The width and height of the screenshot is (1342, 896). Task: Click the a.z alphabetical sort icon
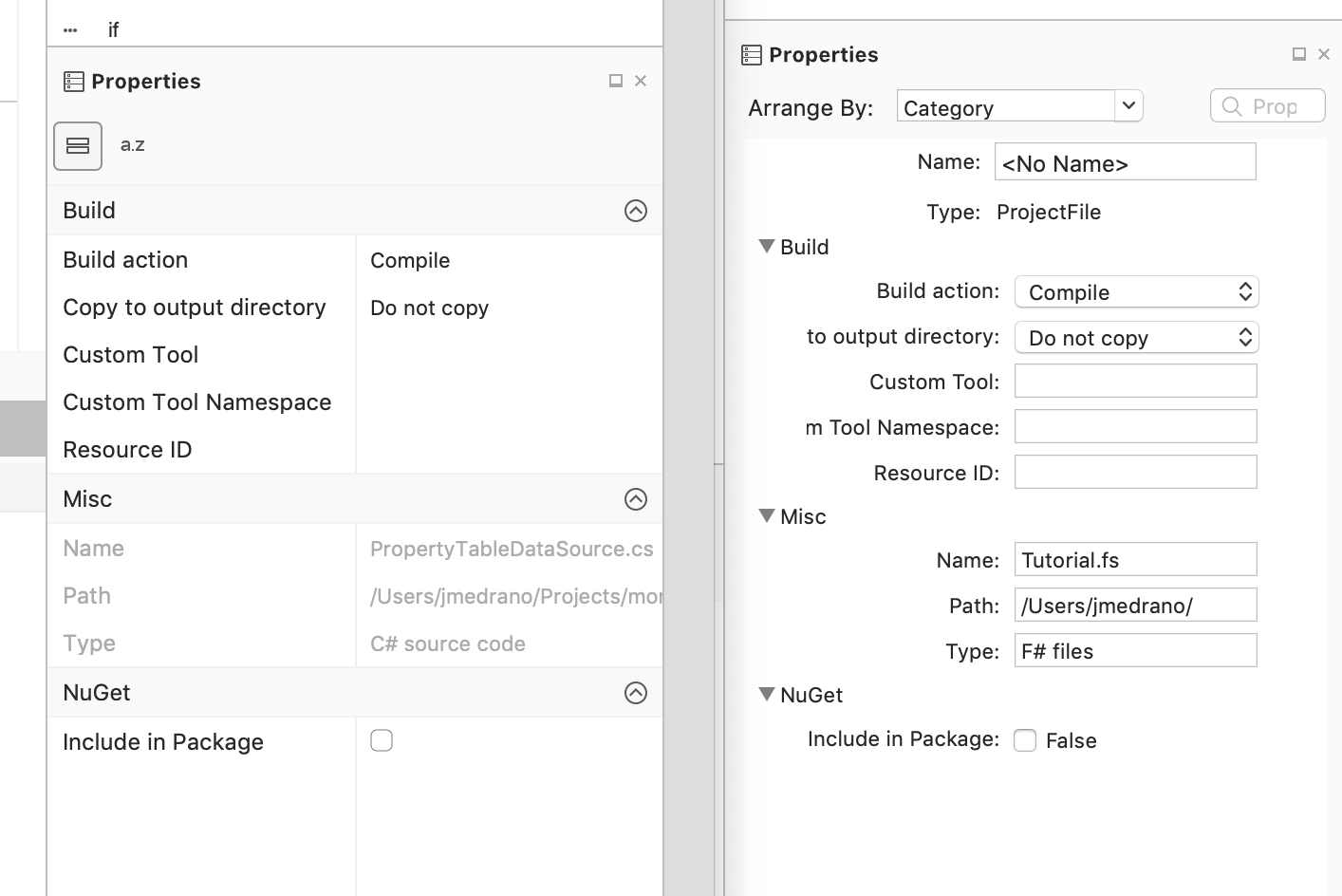point(132,145)
